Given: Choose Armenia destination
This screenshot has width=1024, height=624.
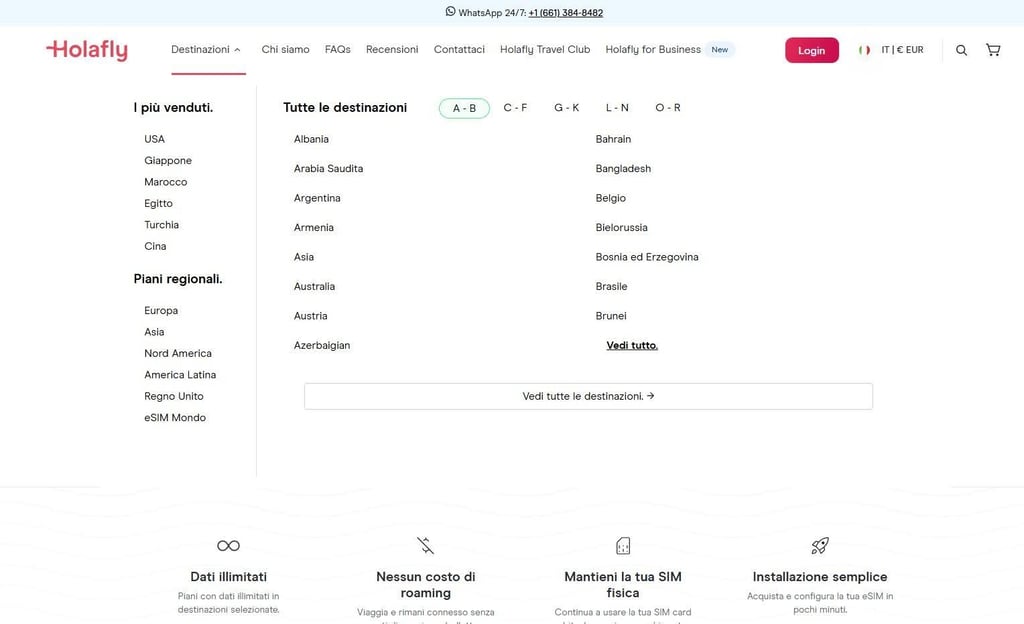Looking at the screenshot, I should (x=314, y=228).
